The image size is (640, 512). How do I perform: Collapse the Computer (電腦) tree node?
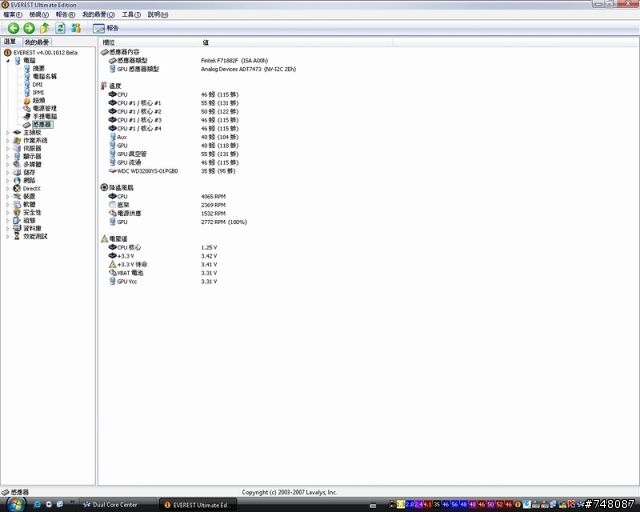(8, 61)
